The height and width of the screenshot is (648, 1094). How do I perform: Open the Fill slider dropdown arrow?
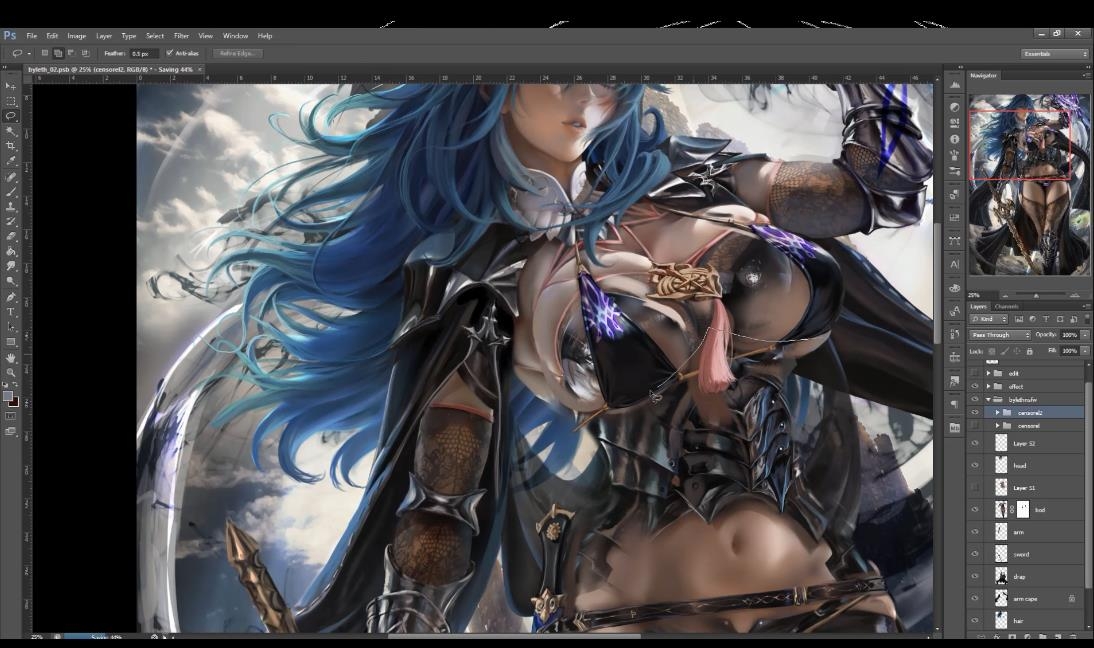[1084, 351]
